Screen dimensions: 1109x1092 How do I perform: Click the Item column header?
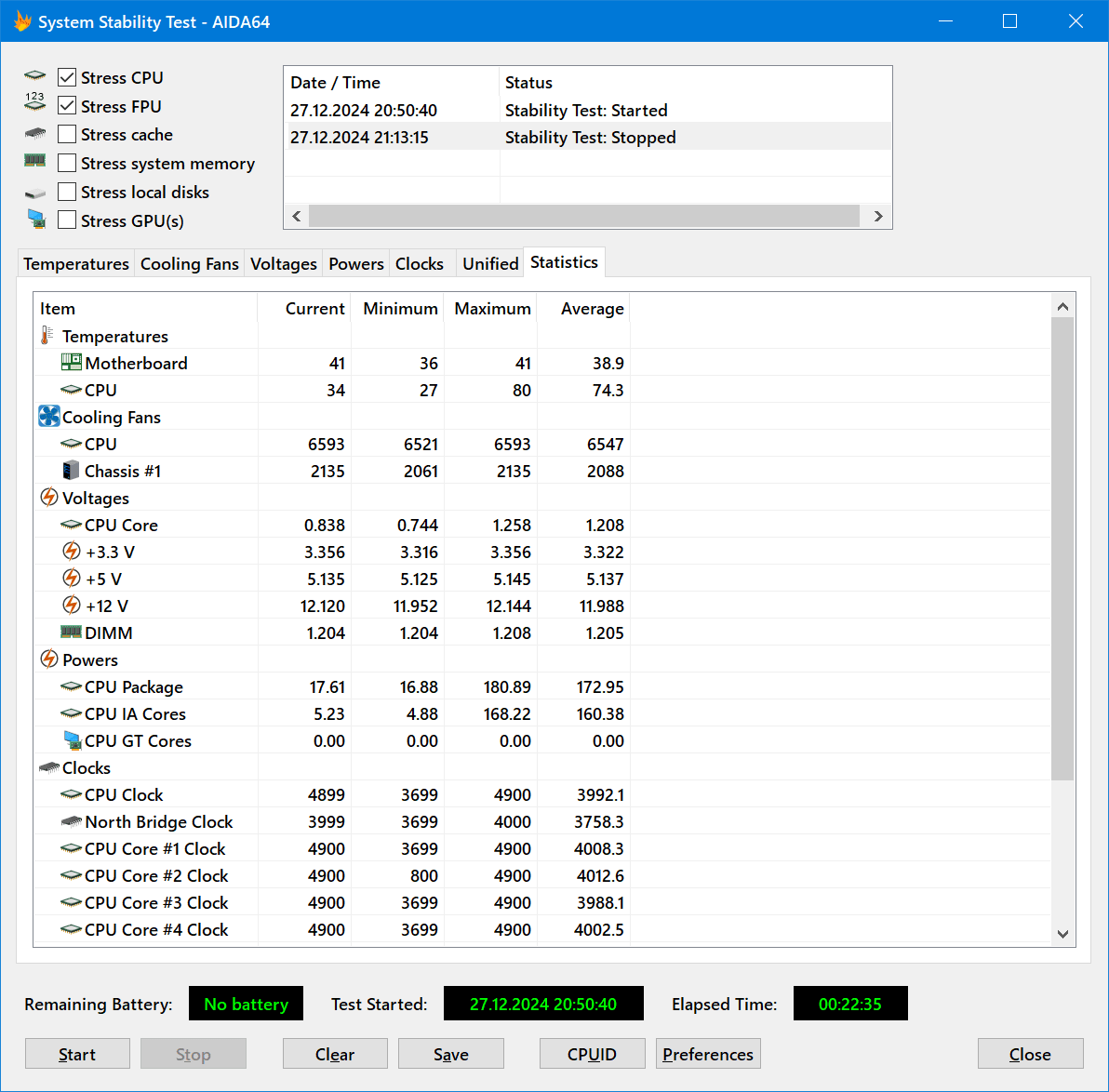pos(146,309)
